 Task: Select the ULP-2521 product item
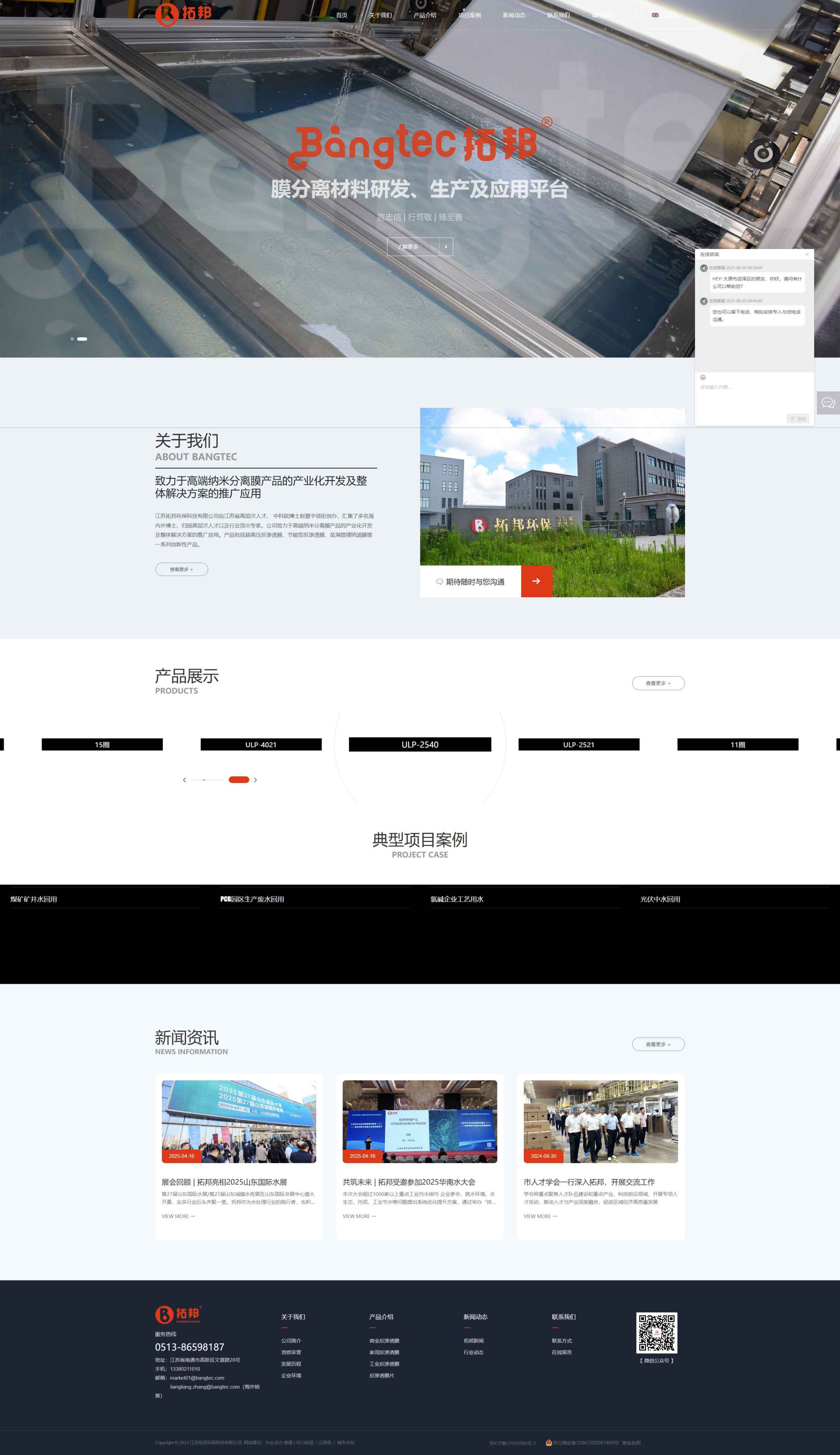[579, 744]
